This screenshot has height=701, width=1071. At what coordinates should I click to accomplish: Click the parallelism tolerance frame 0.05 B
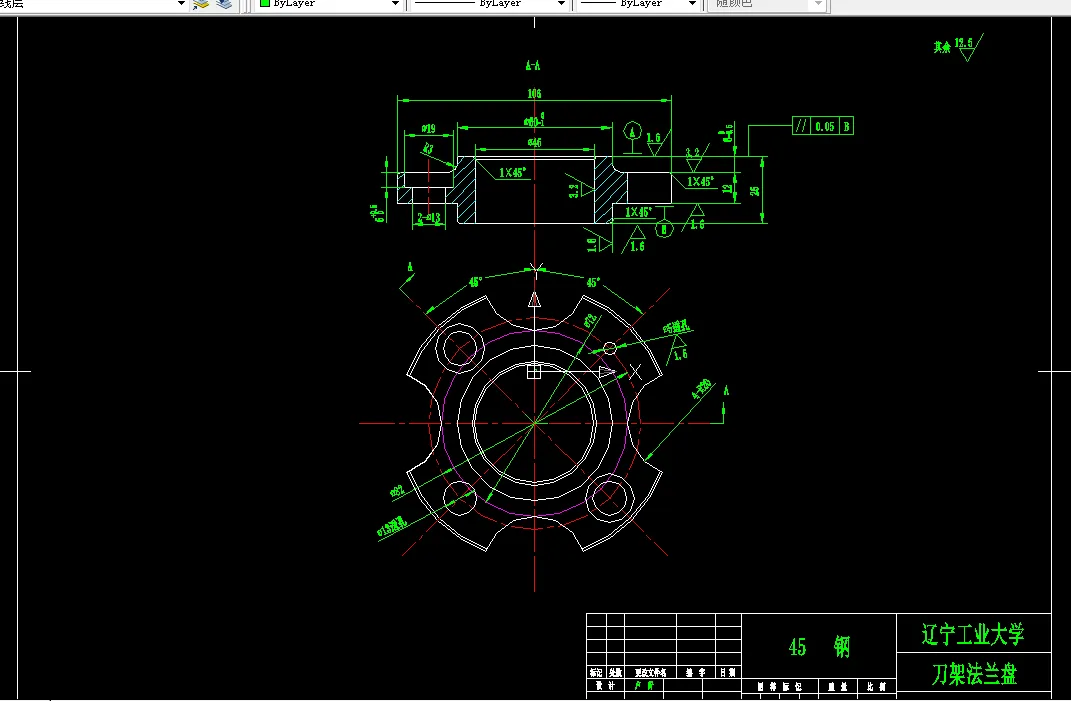tap(822, 126)
